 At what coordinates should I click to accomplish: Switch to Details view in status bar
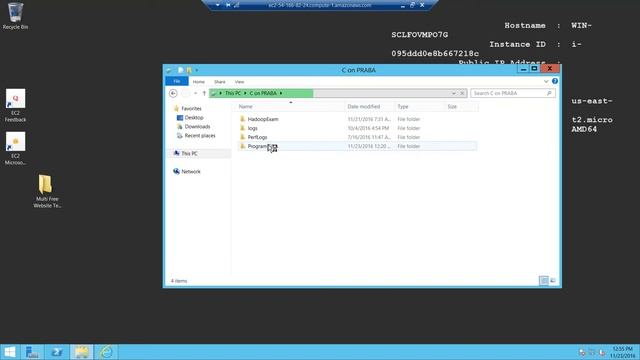click(x=544, y=280)
